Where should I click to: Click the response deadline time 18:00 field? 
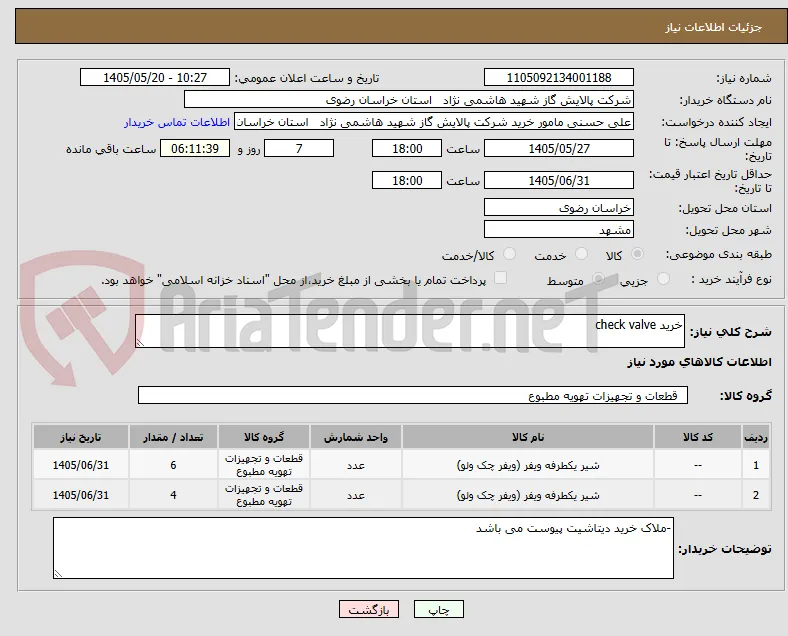(x=407, y=149)
